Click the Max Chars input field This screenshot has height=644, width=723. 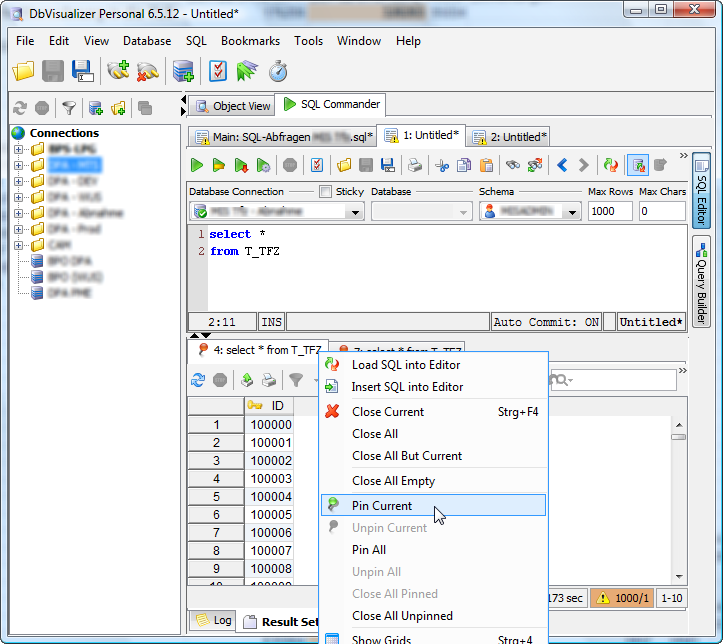point(662,212)
